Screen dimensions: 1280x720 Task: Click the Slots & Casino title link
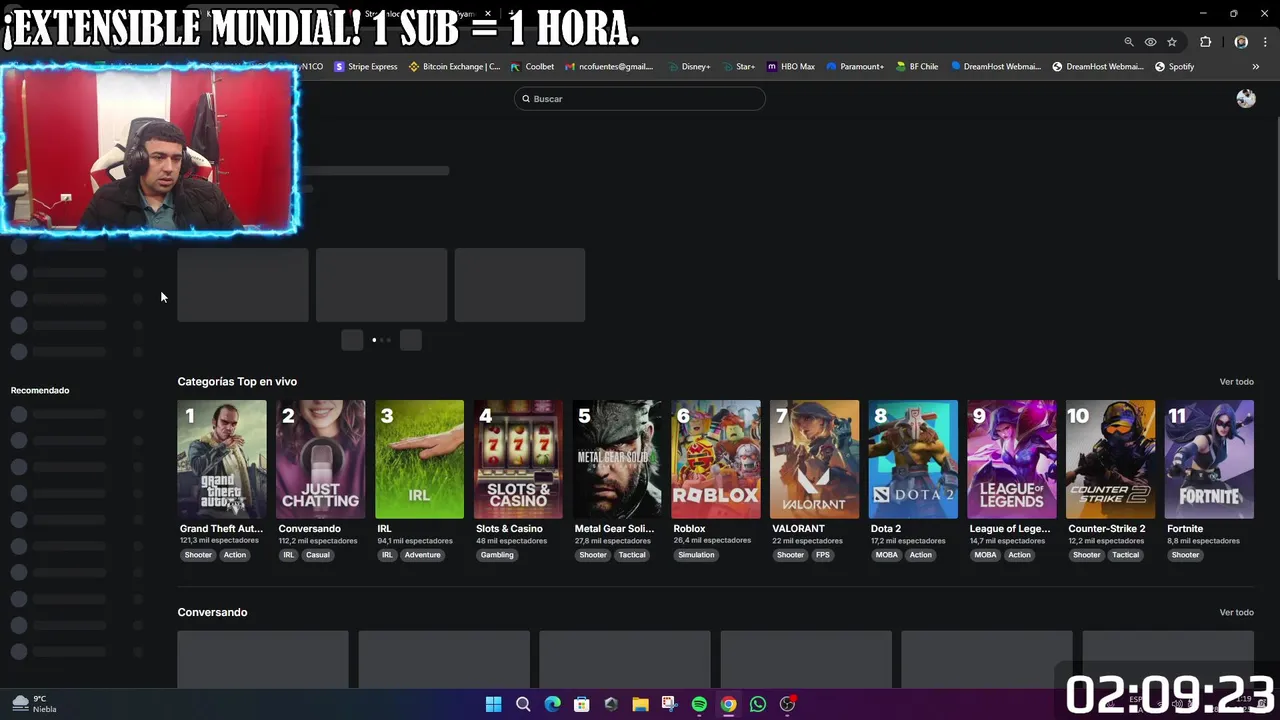pos(509,528)
